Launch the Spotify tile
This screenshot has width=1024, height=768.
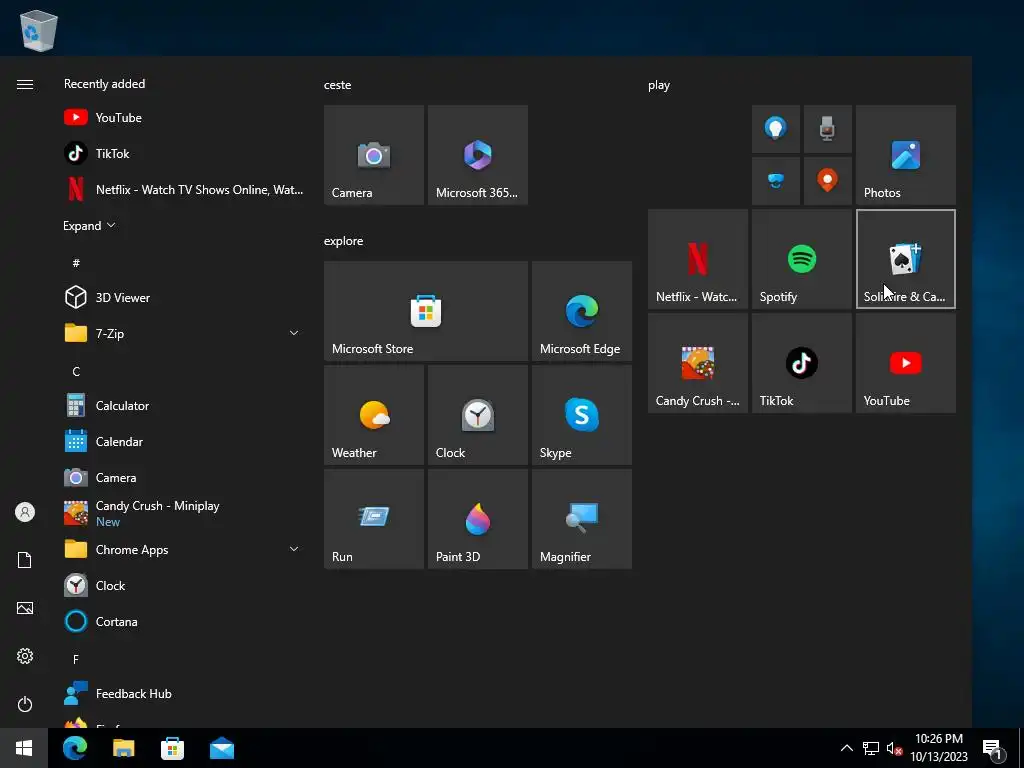(802, 259)
